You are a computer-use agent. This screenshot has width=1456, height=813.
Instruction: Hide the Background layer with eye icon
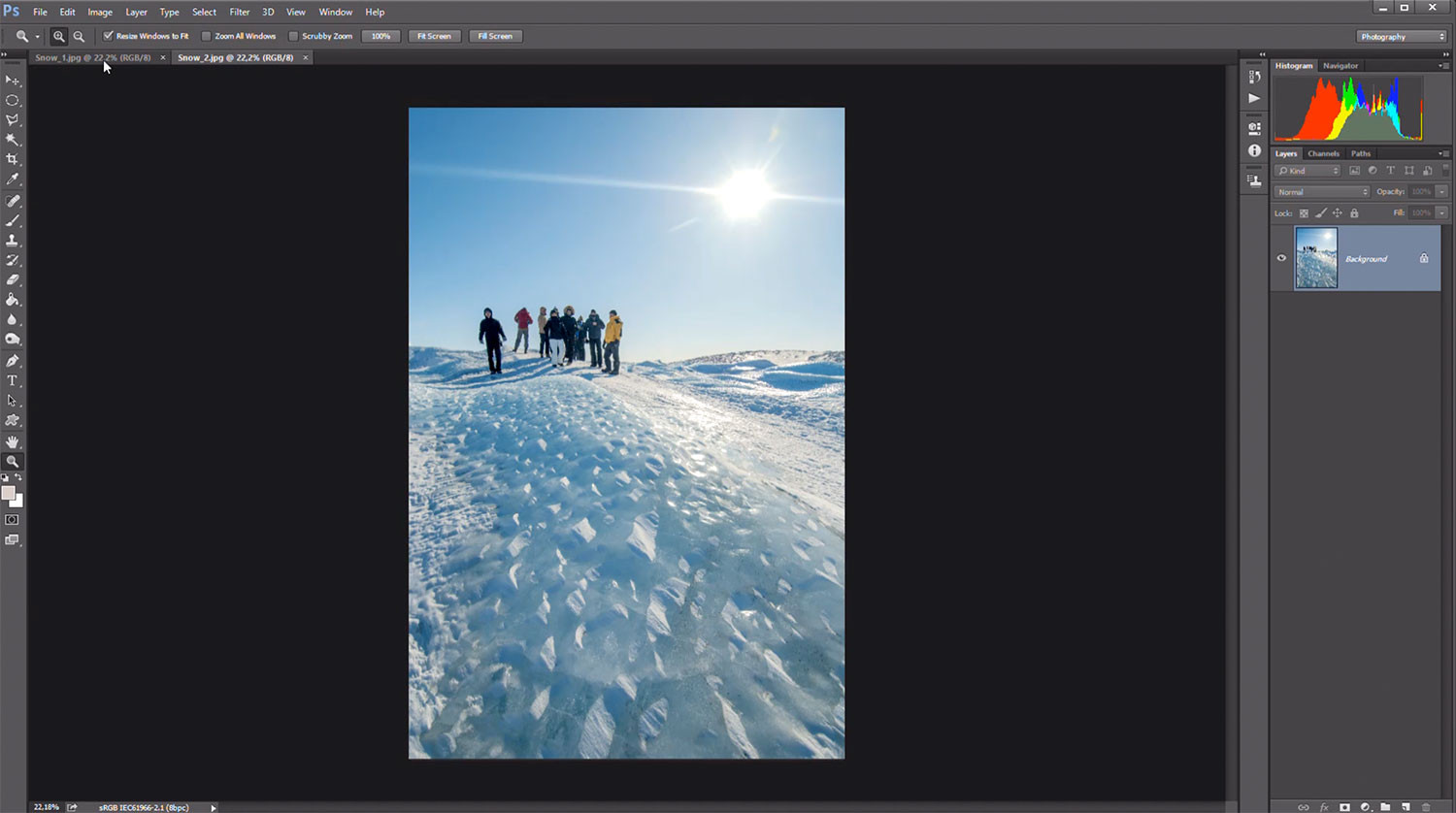click(1281, 258)
